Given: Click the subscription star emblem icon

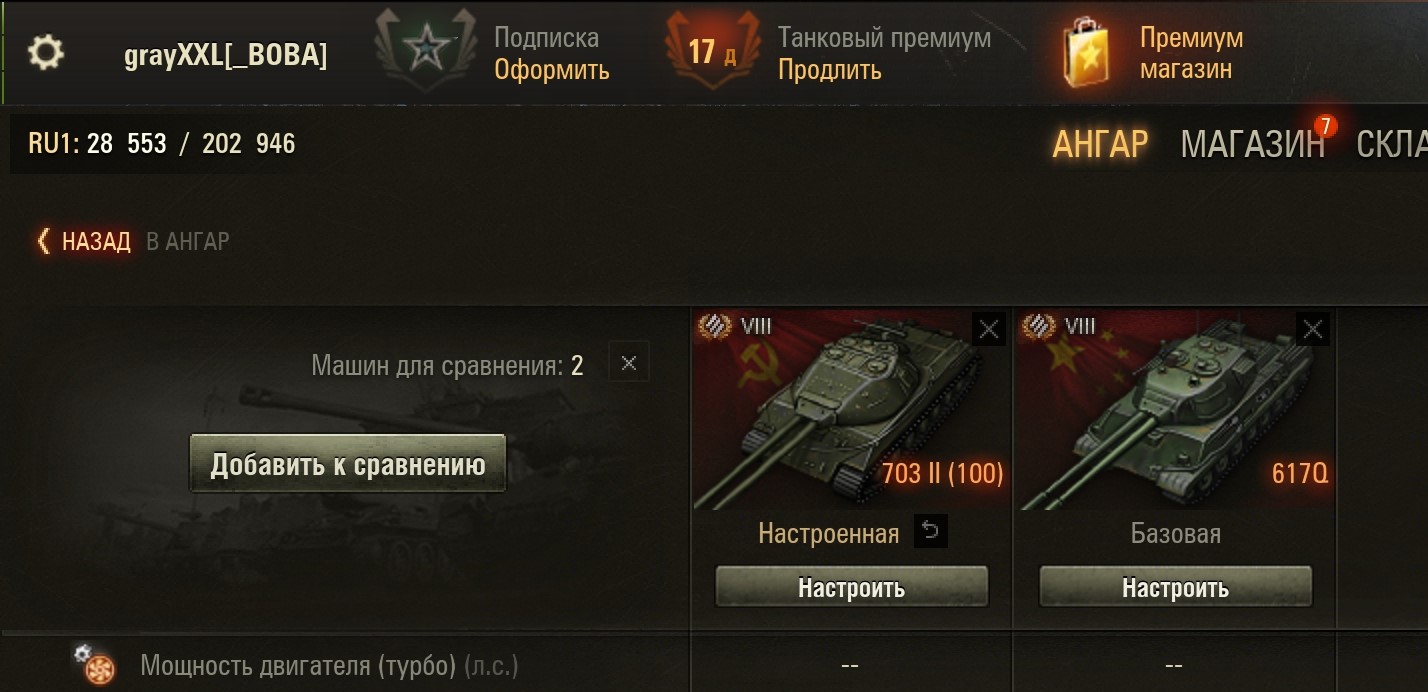Looking at the screenshot, I should (x=425, y=52).
